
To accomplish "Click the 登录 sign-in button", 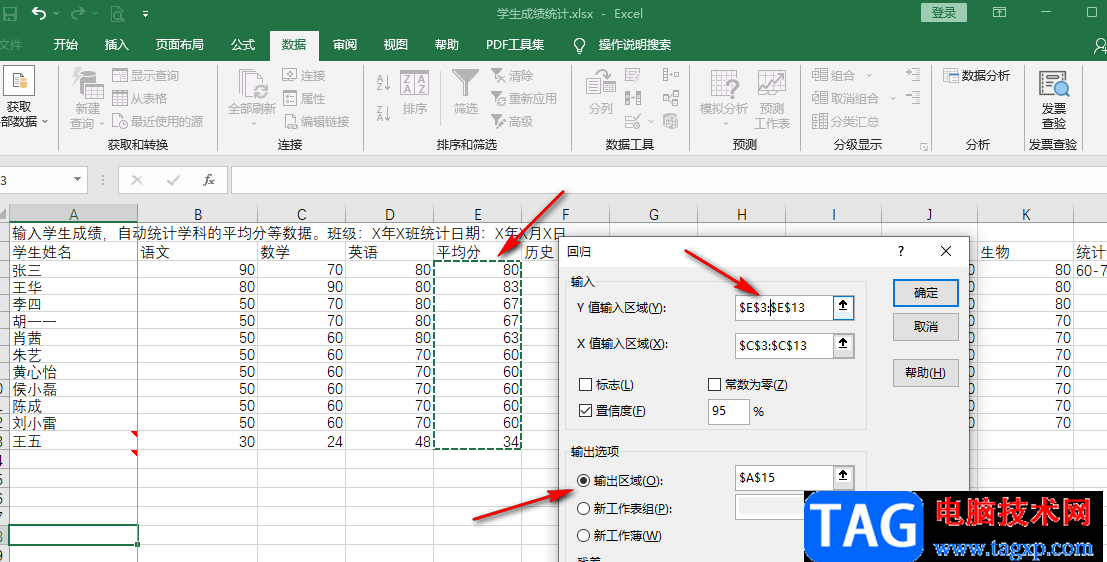I will point(943,13).
